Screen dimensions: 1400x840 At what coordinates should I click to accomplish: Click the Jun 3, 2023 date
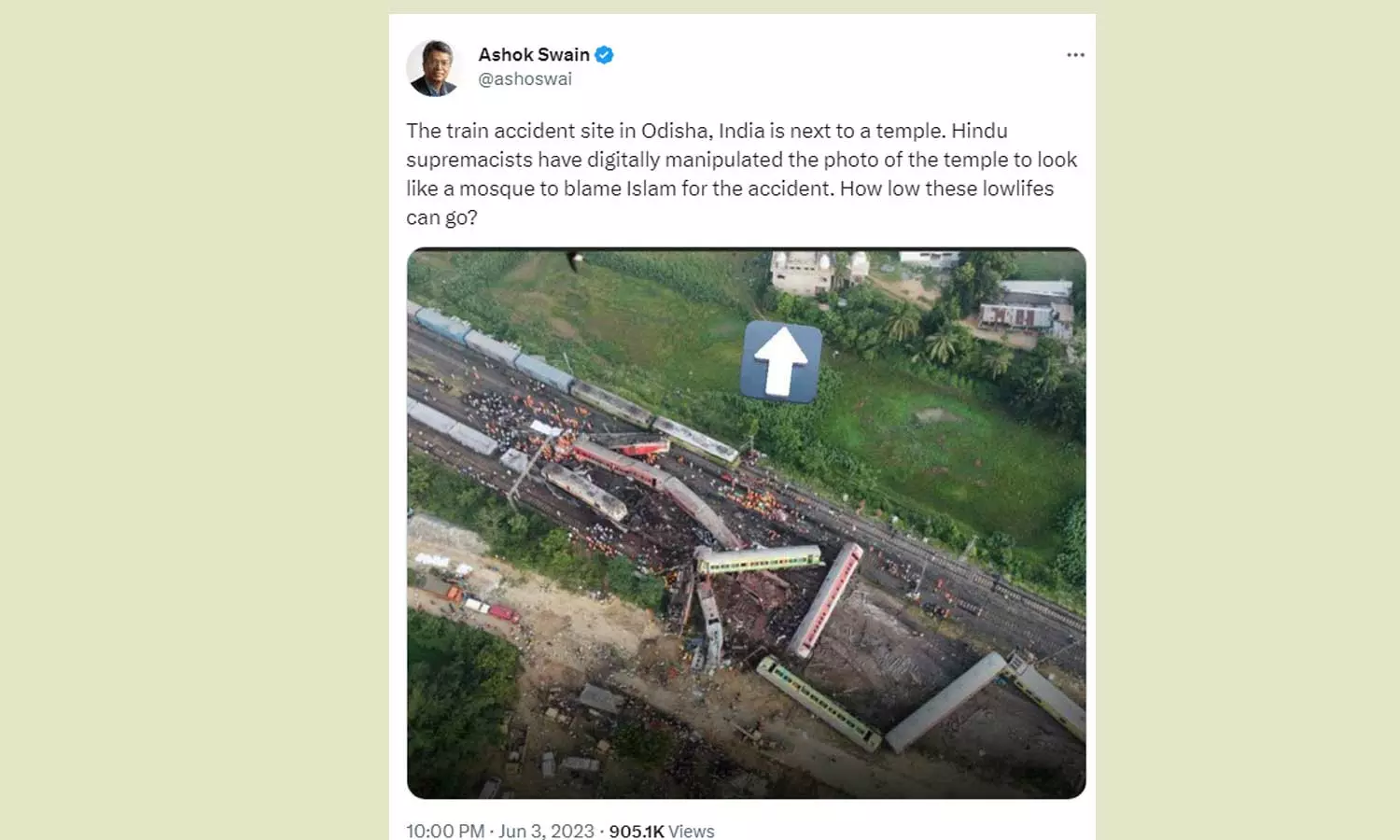tap(546, 830)
